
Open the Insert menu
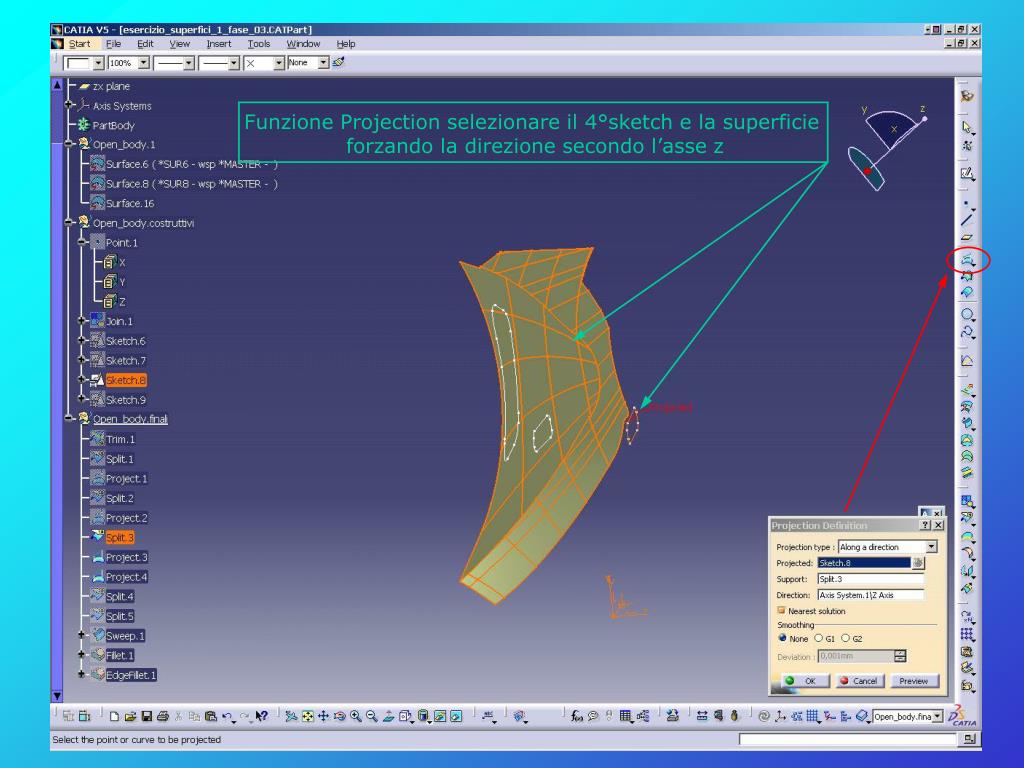219,44
